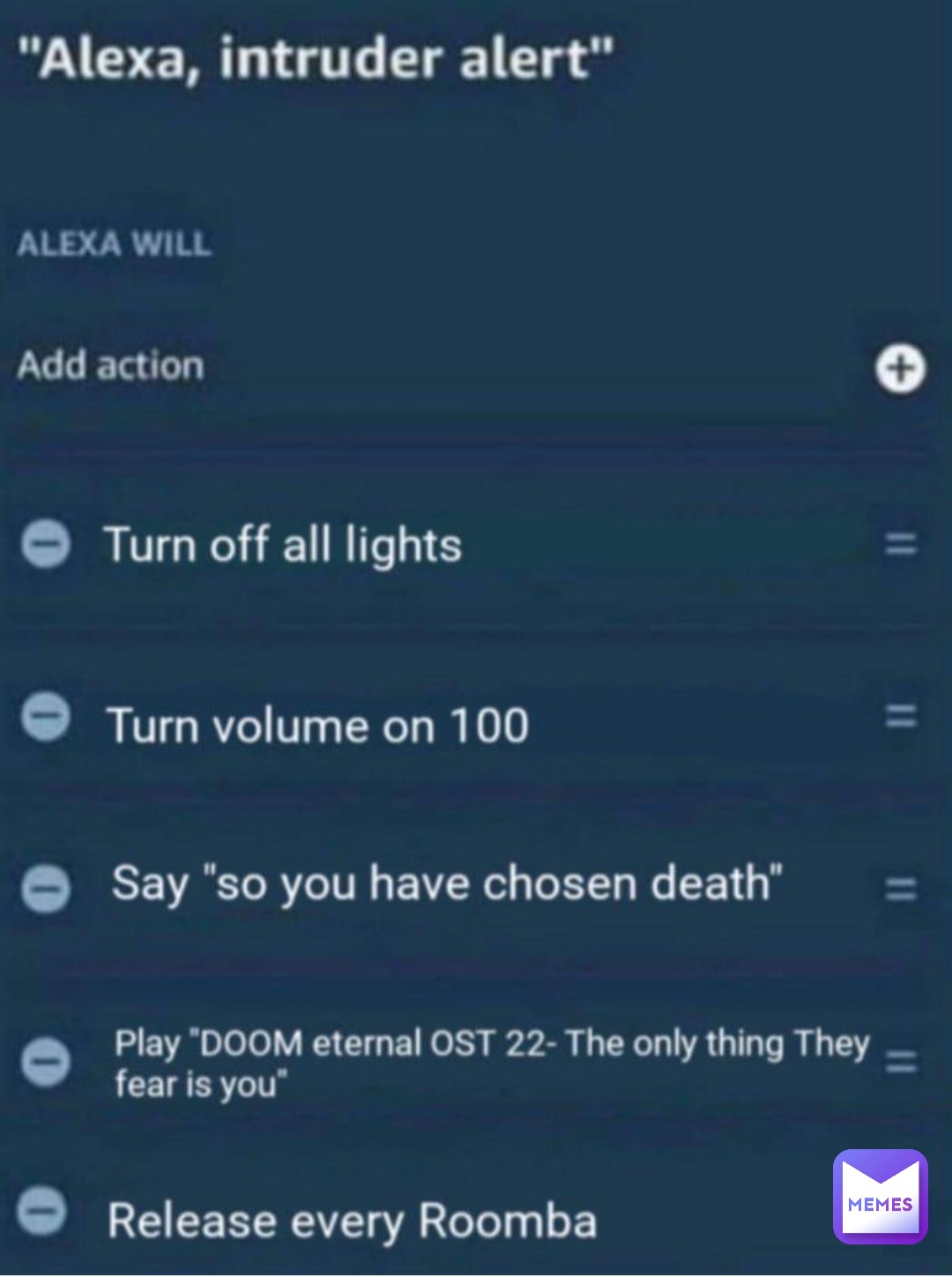Viewport: 952px width, 1277px height.
Task: Select the "Add action" label
Action: [x=111, y=365]
